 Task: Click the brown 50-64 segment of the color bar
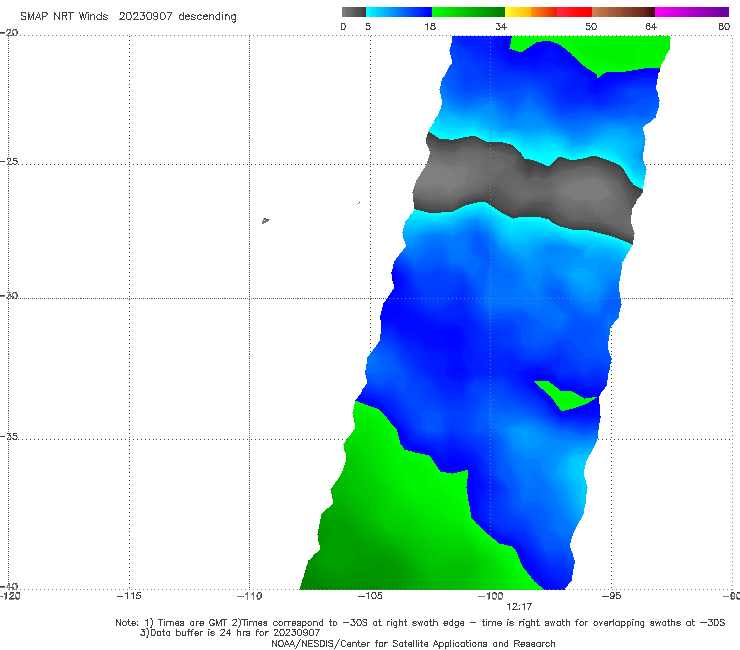click(x=623, y=12)
